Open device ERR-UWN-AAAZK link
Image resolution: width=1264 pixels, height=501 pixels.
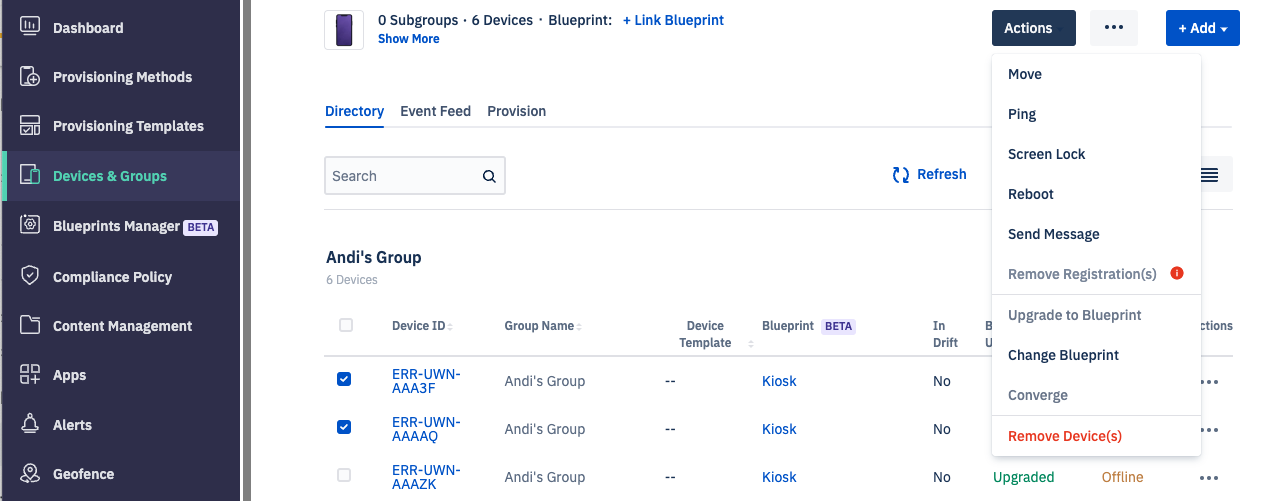pos(426,477)
